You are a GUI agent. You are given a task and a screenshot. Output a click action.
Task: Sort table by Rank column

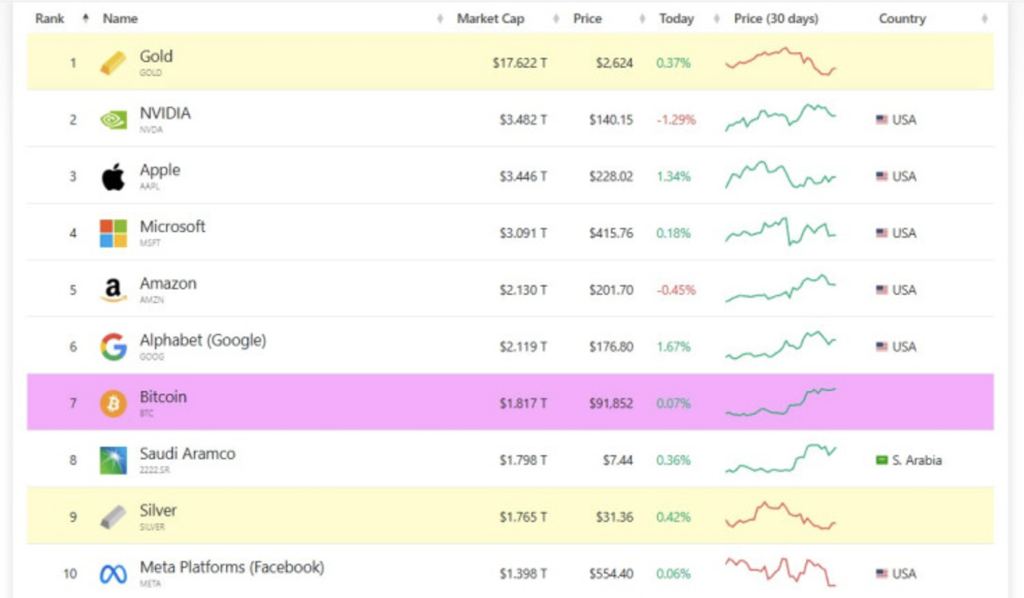pyautogui.click(x=50, y=18)
